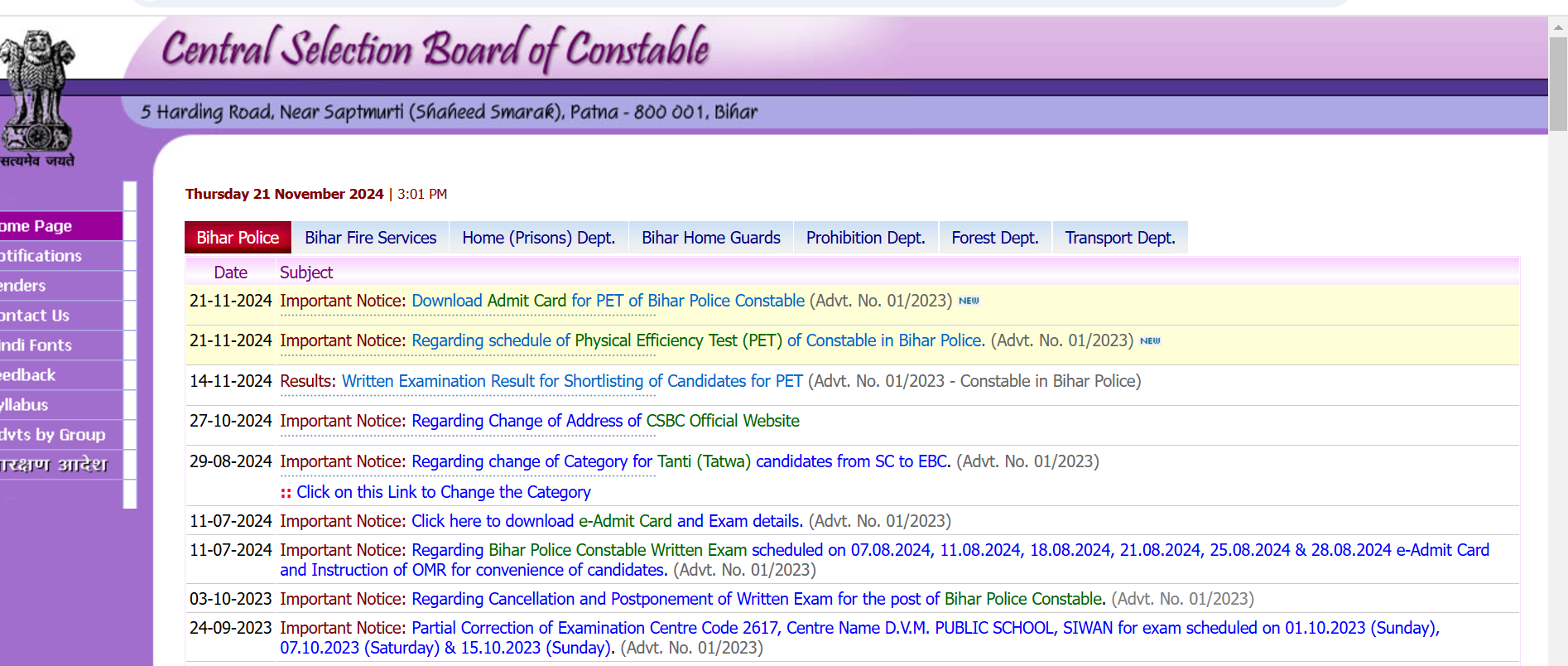Viewport: 1568px width, 666px height.
Task: Open Cancellation and Postponement of Written Exam notice
Action: [758, 599]
